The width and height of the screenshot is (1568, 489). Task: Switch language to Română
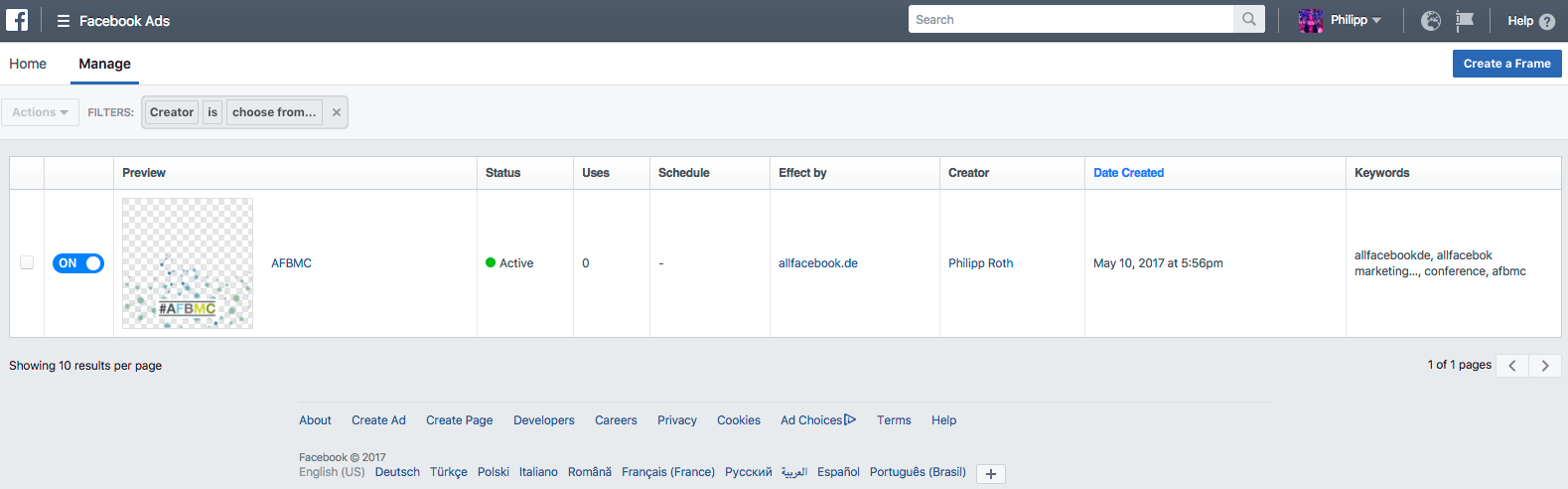tap(590, 472)
